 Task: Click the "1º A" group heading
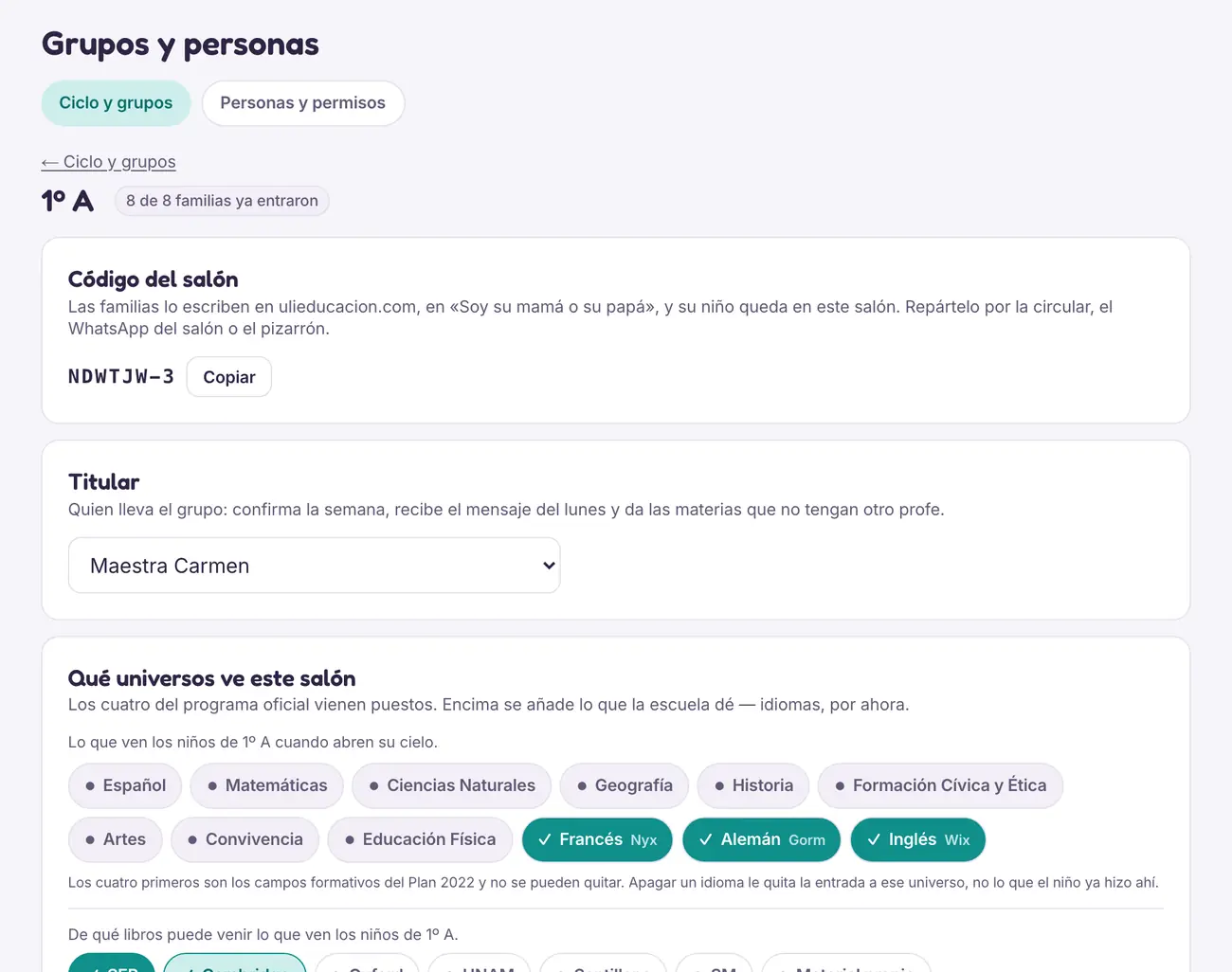click(67, 201)
